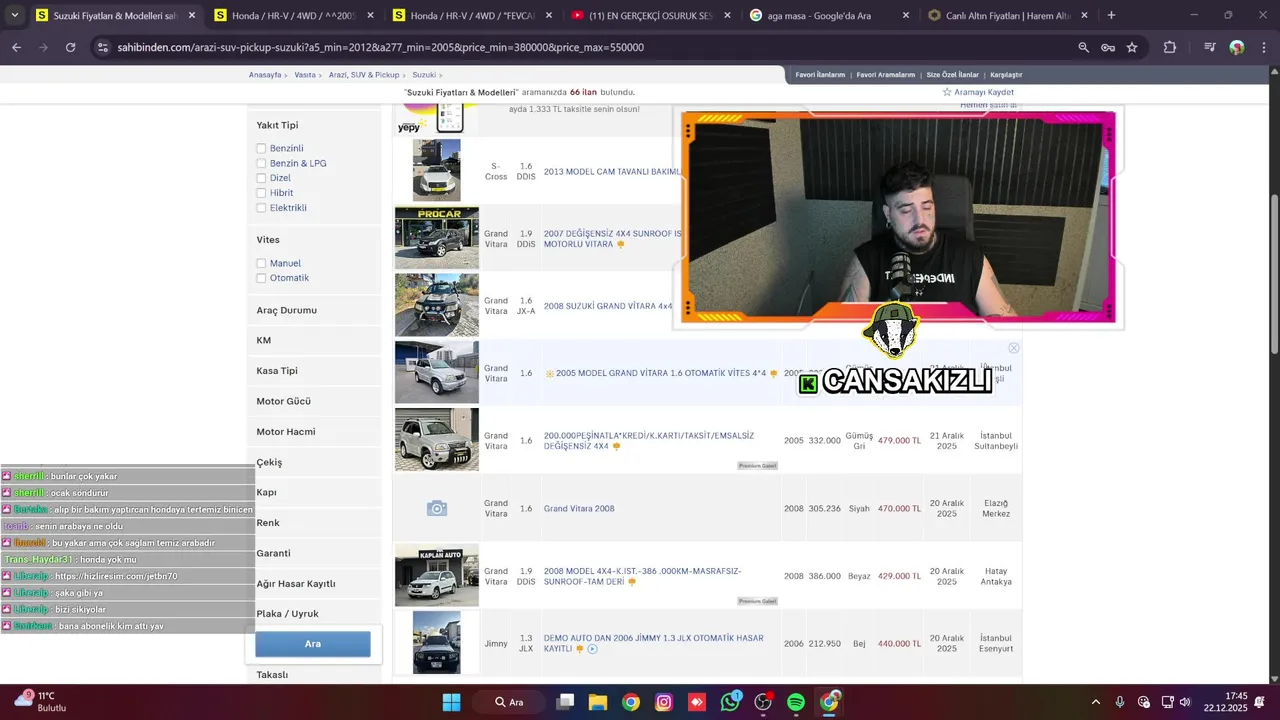This screenshot has height=720, width=1280.
Task: Open File Explorer from taskbar
Action: tap(598, 702)
